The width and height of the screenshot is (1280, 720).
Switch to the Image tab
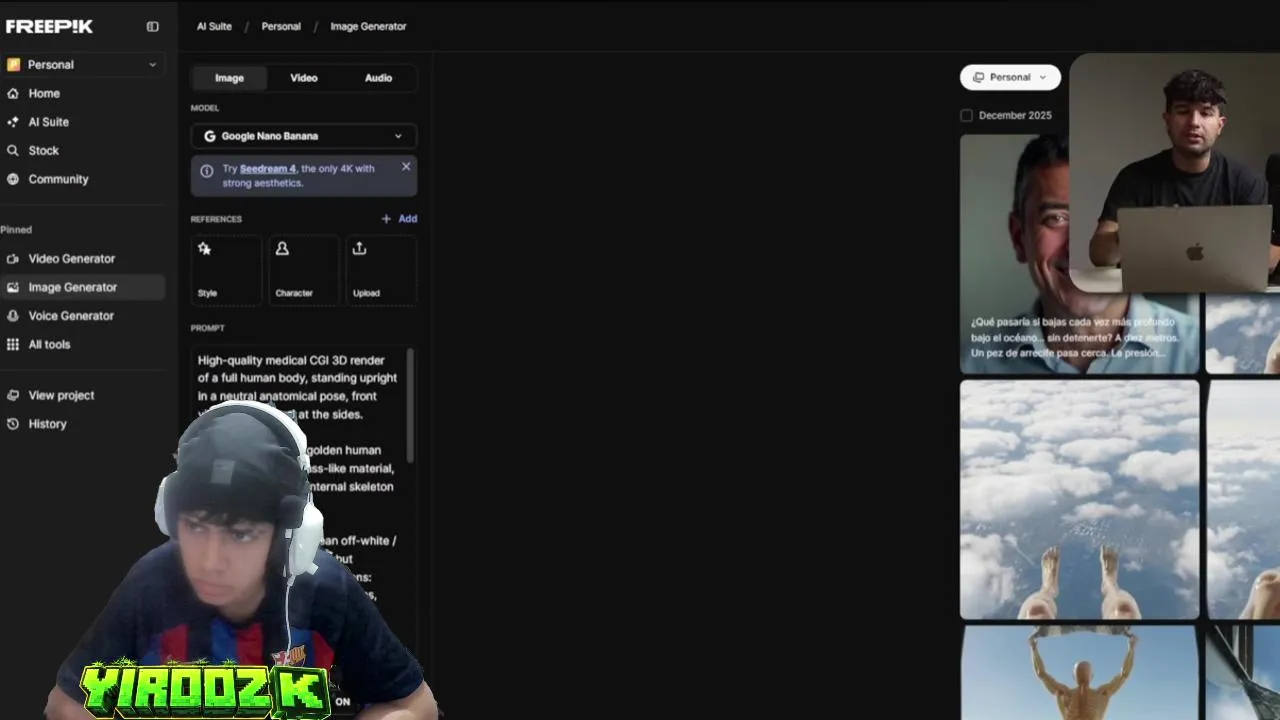pos(229,78)
